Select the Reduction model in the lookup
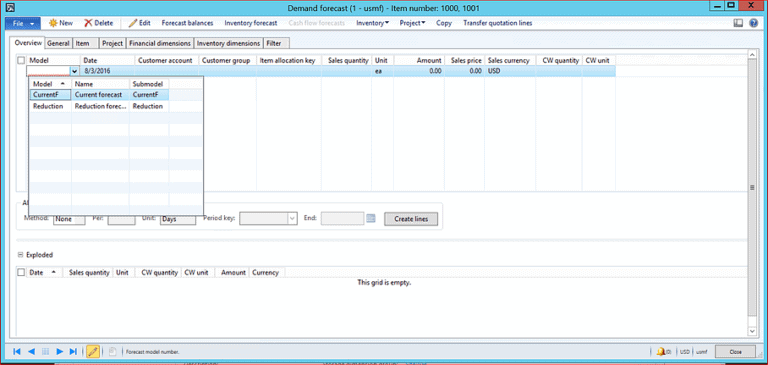Image resolution: width=768 pixels, height=365 pixels. point(48,106)
